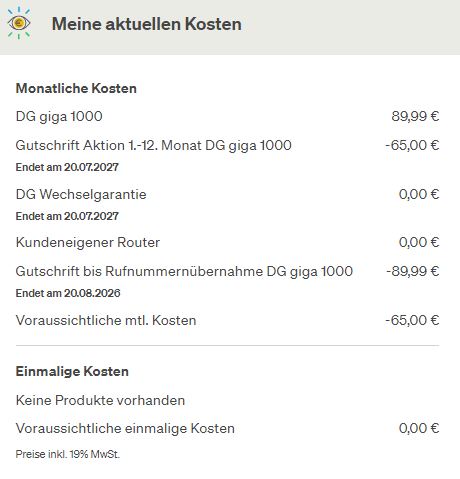Image resolution: width=460 pixels, height=479 pixels.
Task: Select the end date under DG Wechselgarantie
Action: (x=67, y=216)
